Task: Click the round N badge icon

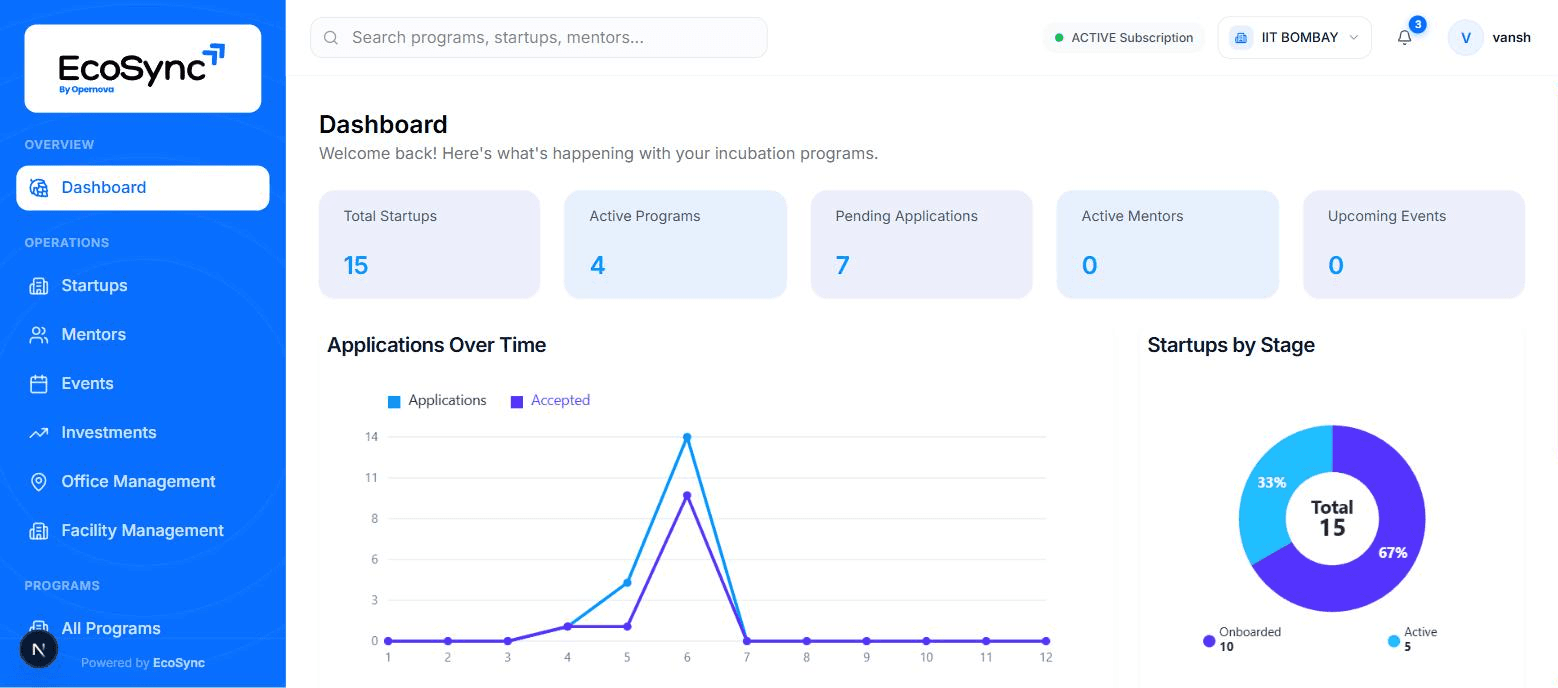Action: pos(39,649)
